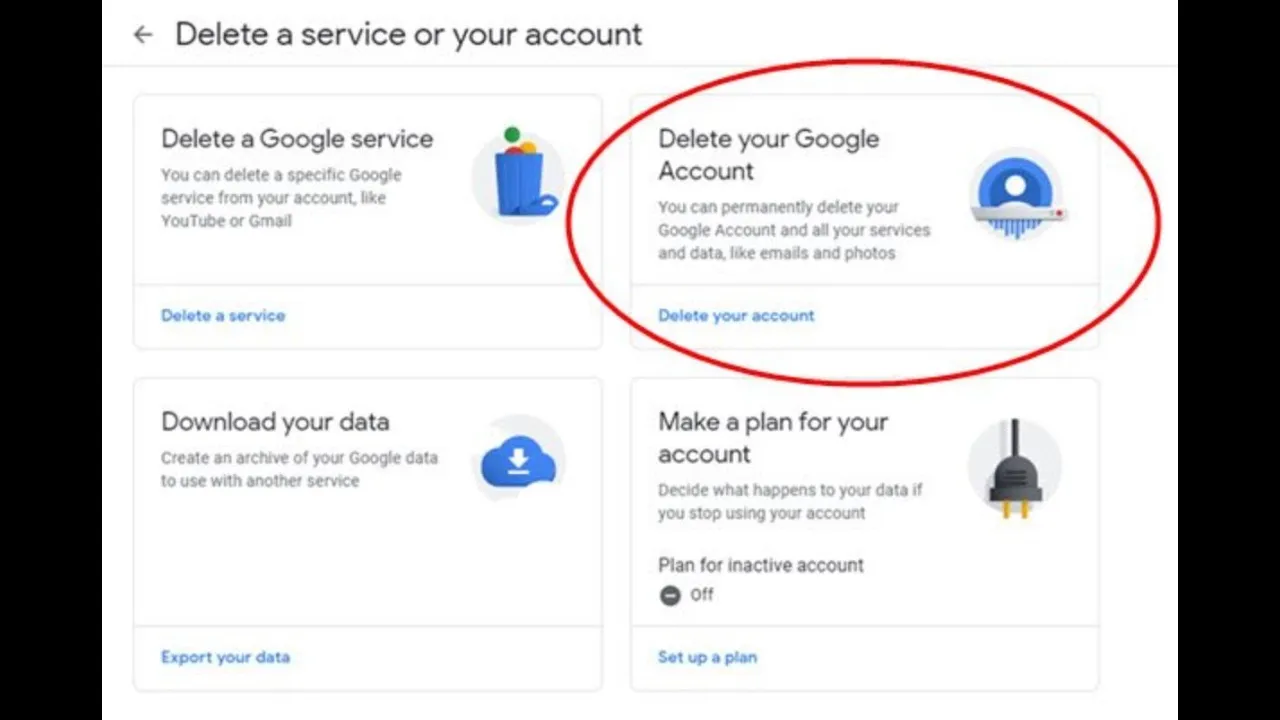This screenshot has width=1280, height=720.
Task: Select the Download your data heading
Action: (x=275, y=422)
